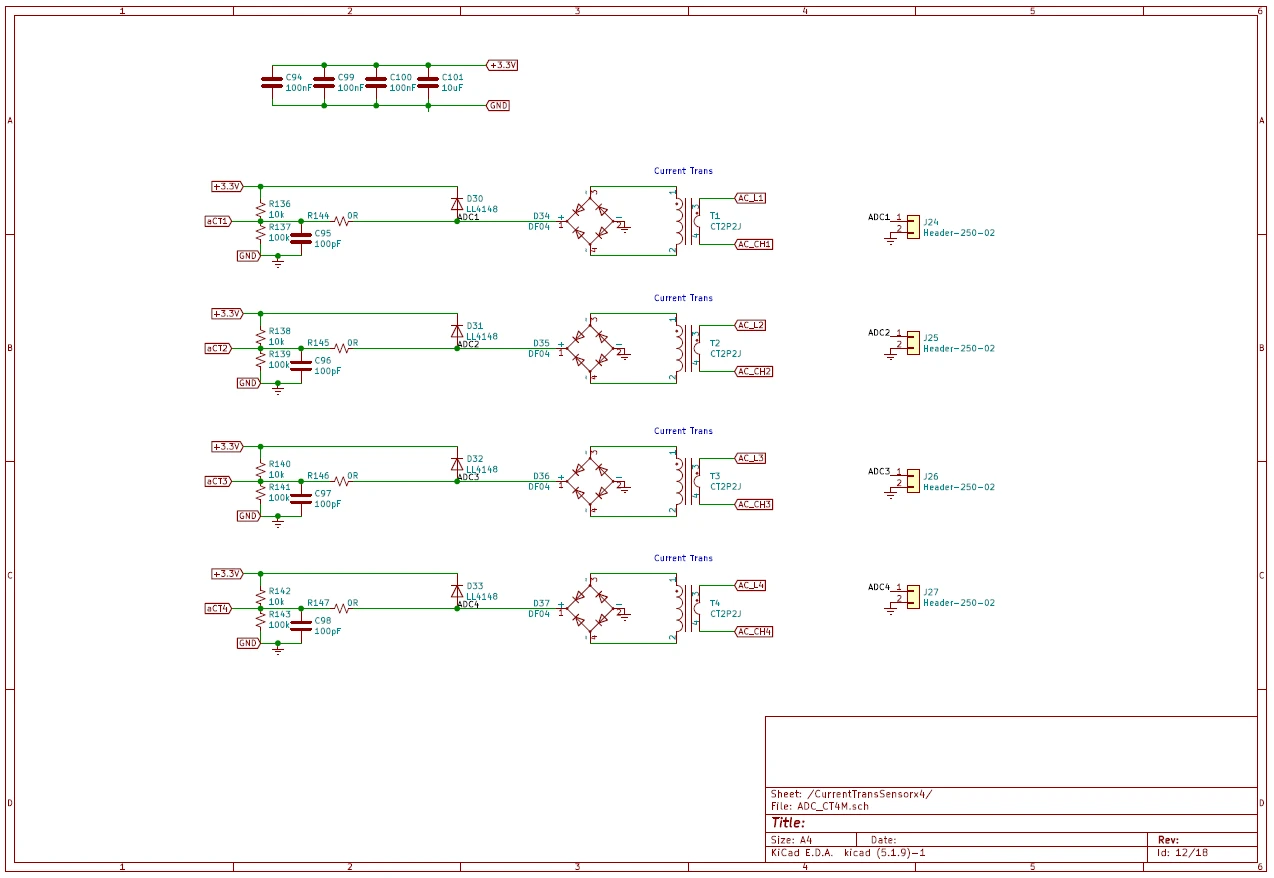Viewport: 1274px width, 878px height.
Task: Select the C97 100pF capacitor symbol
Action: point(300,498)
